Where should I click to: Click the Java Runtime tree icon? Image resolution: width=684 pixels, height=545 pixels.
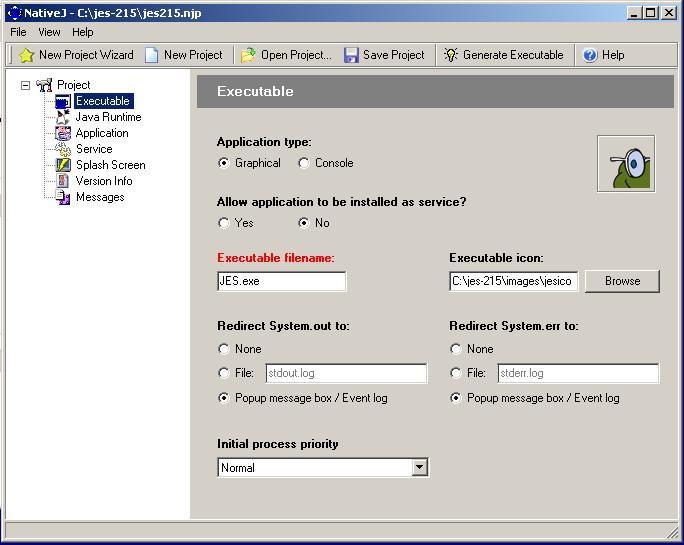(63, 117)
